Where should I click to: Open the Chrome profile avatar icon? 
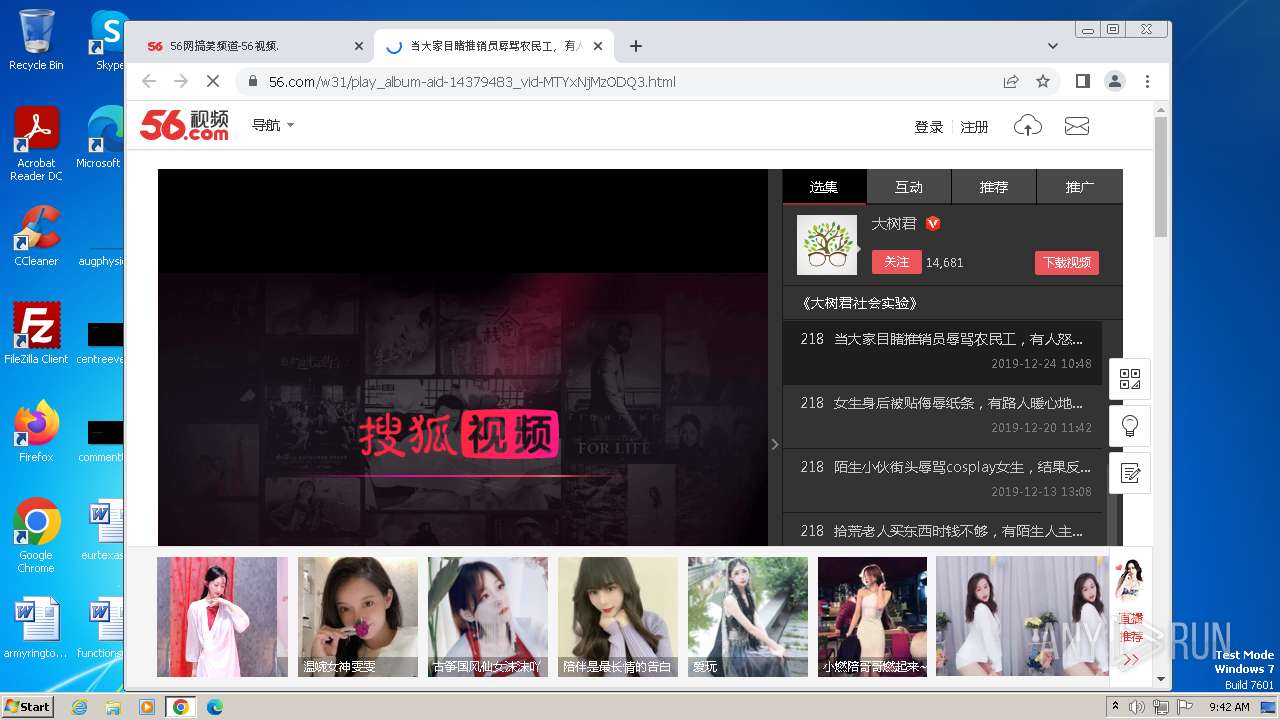tap(1114, 81)
